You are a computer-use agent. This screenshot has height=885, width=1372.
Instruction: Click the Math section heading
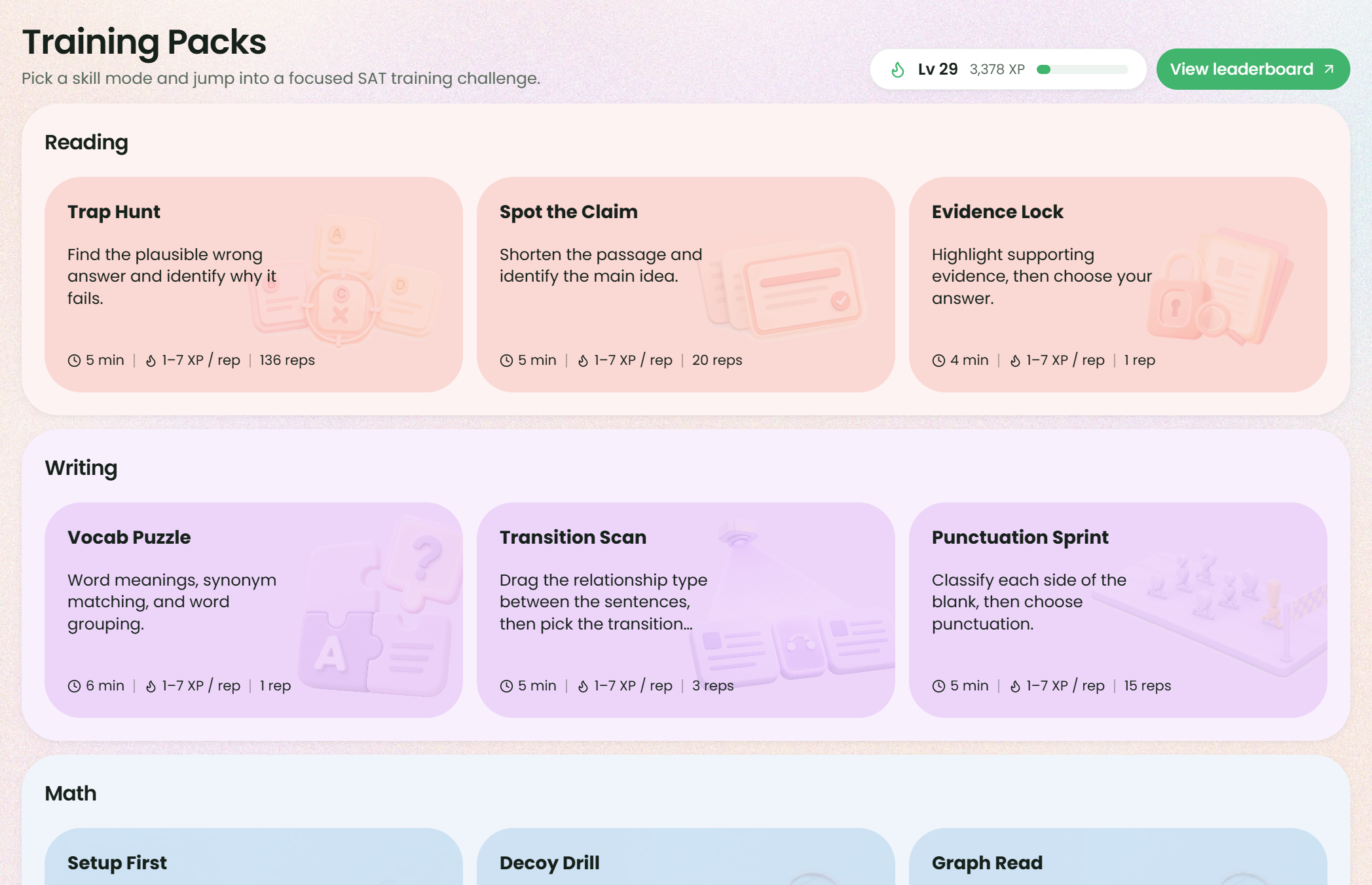coord(71,793)
